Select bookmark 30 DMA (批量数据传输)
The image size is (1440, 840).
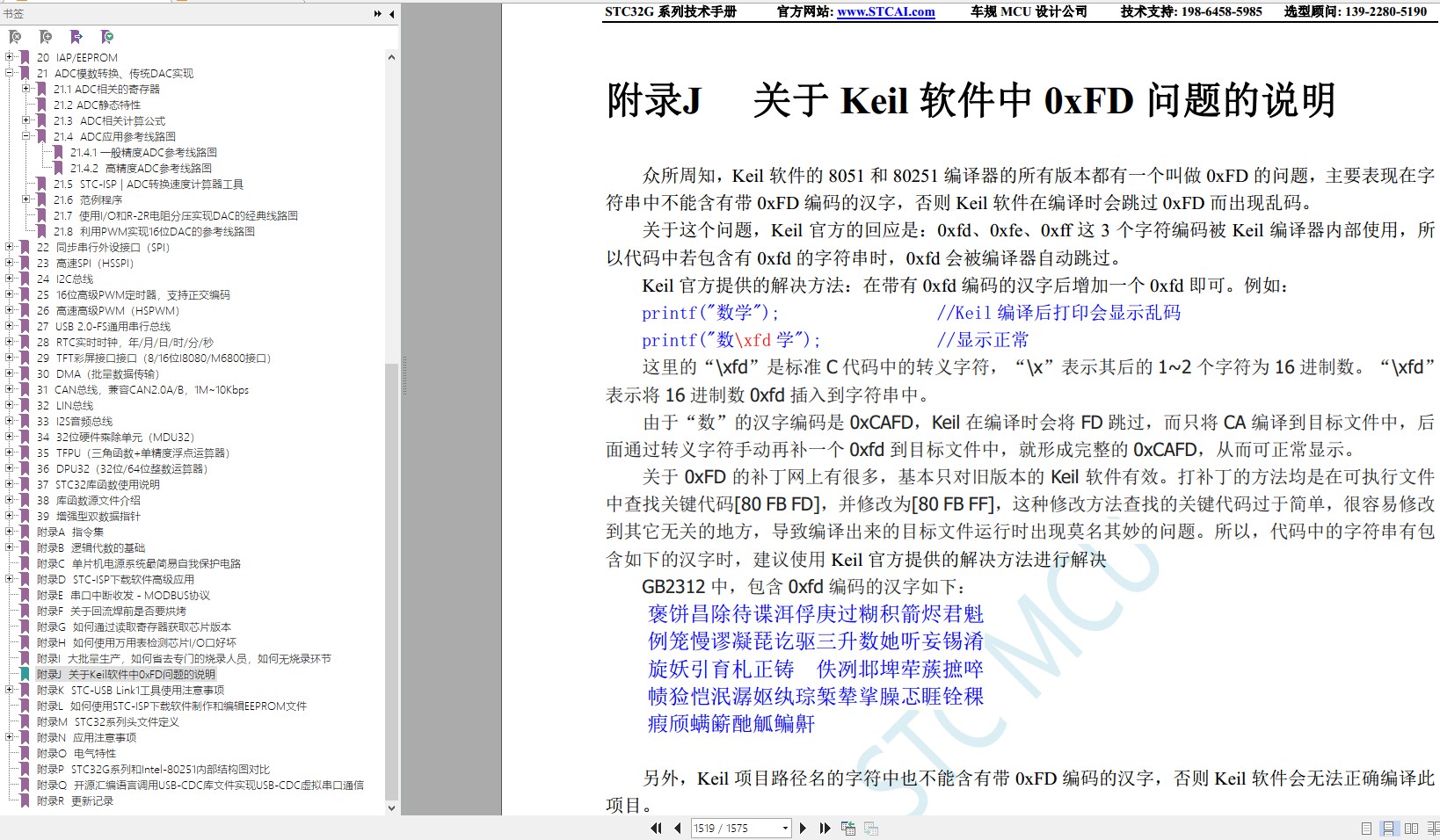pos(98,373)
